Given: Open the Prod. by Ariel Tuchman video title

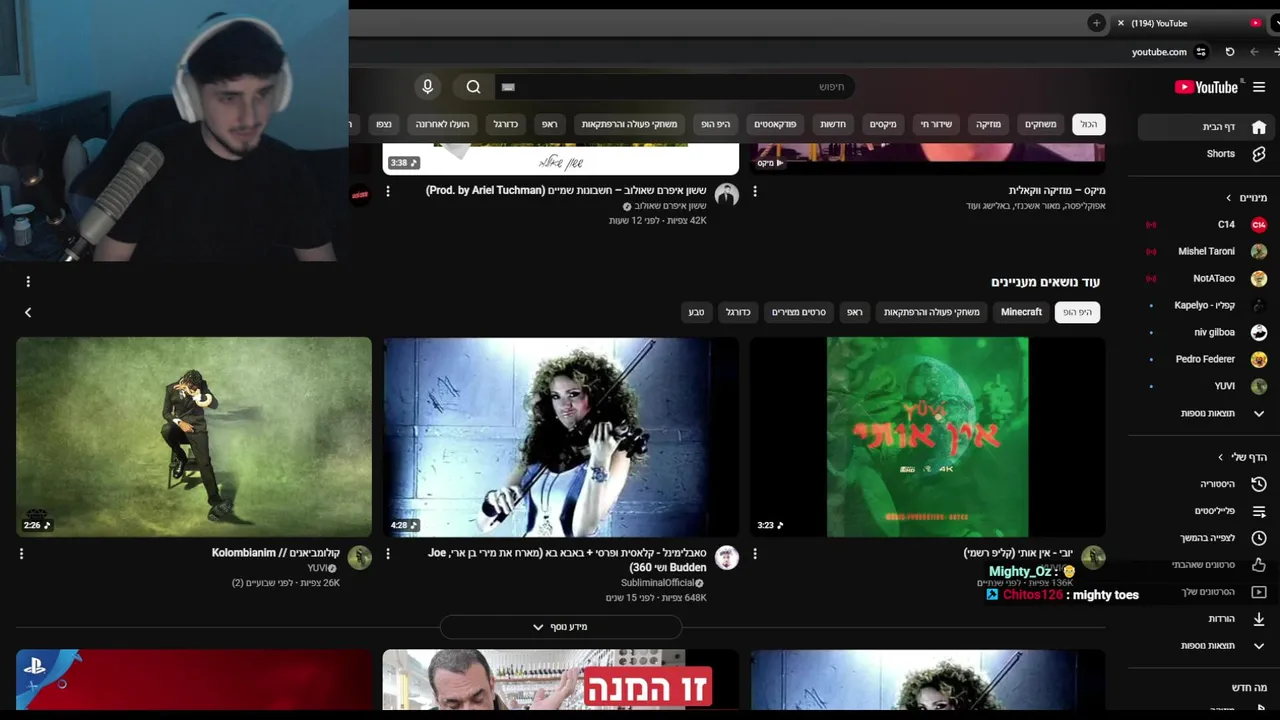Looking at the screenshot, I should coord(566,191).
